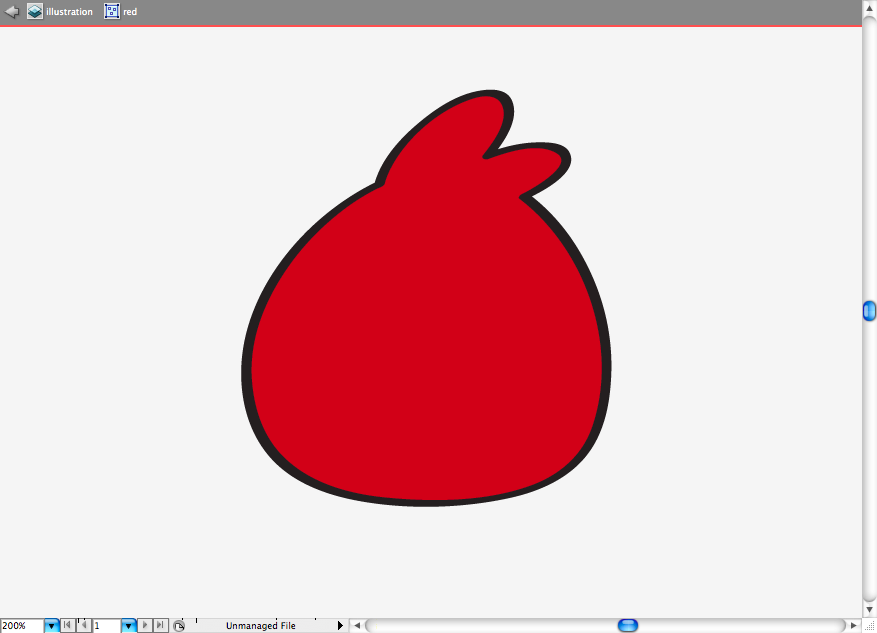
Task: Click the horizontal scrollbar thumb
Action: (628, 625)
